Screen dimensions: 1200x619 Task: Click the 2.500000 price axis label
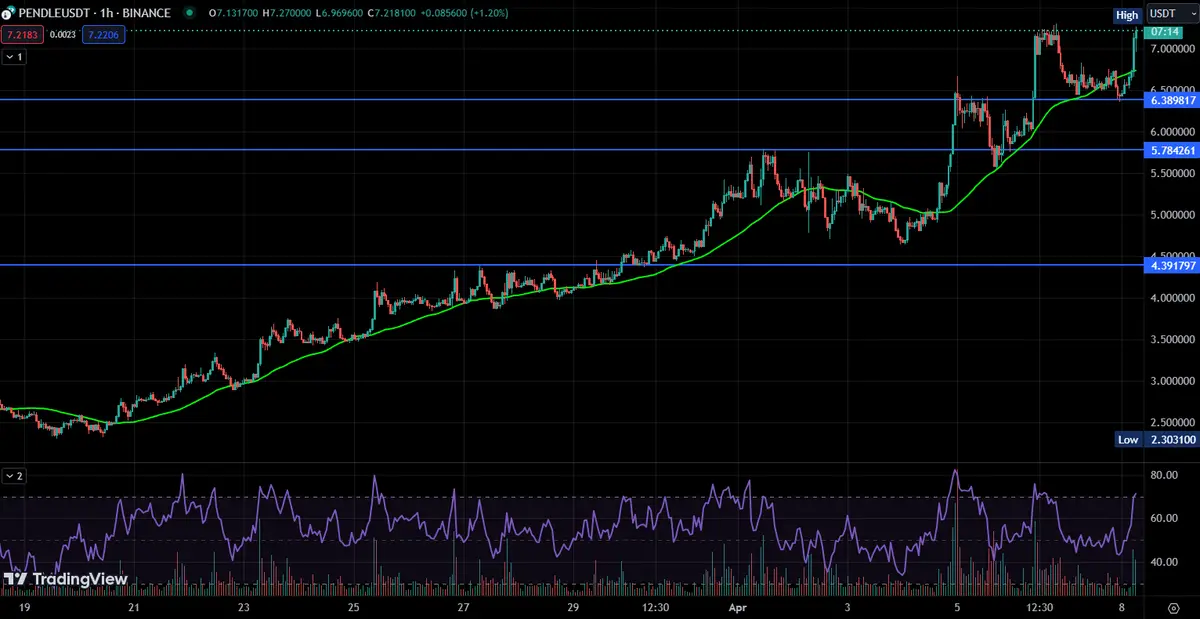(1172, 423)
